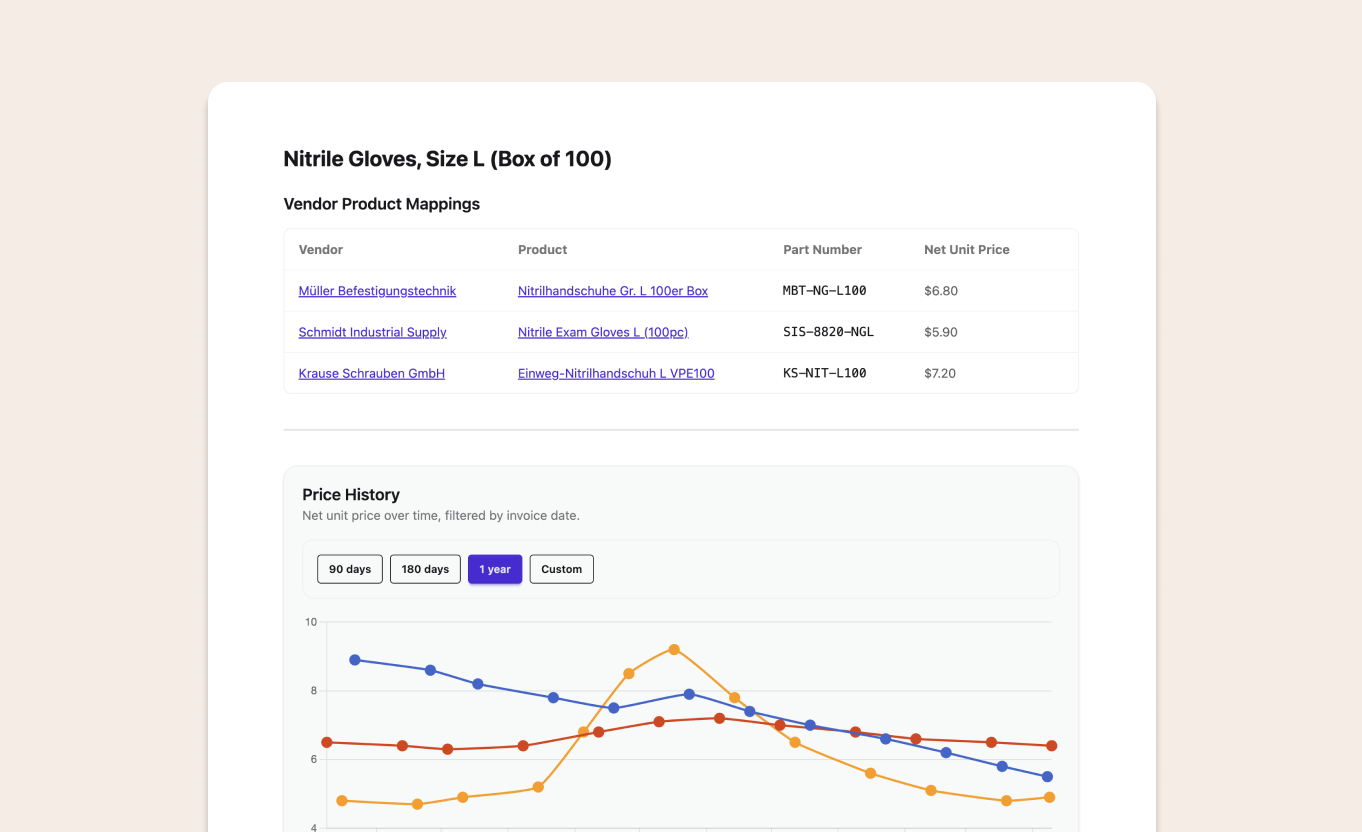Open the Krause Schrauben GmbH vendor link
This screenshot has height=832, width=1362.
tap(371, 373)
